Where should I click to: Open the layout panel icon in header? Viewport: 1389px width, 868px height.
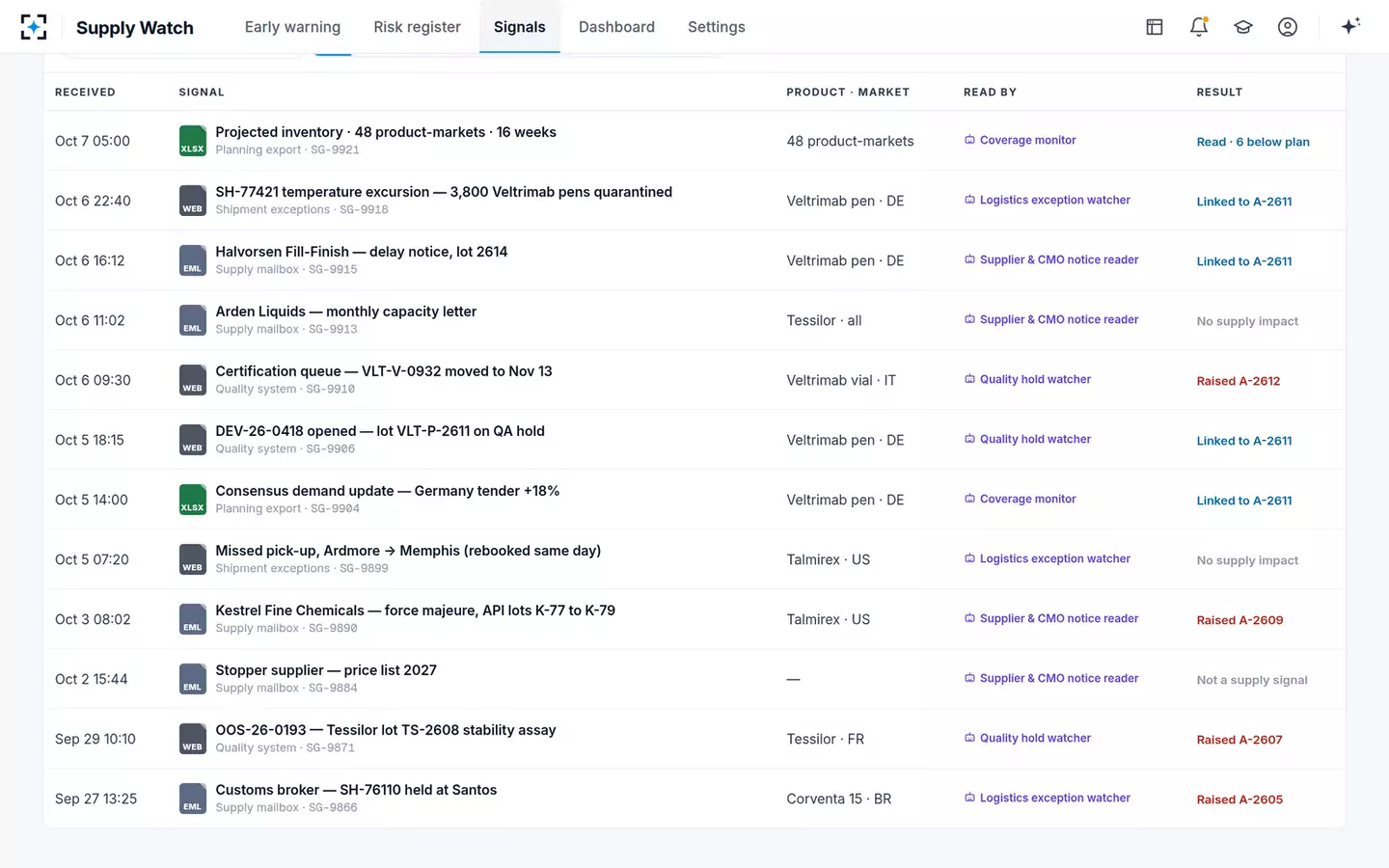click(1155, 27)
